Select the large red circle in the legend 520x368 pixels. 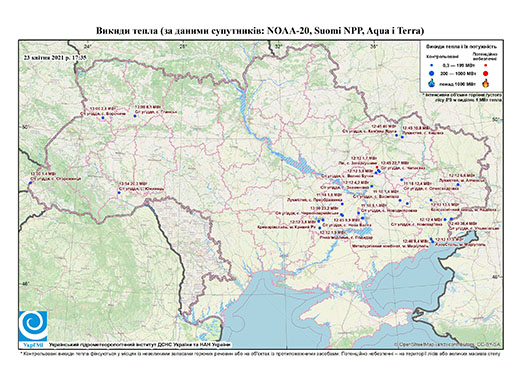click(x=485, y=73)
